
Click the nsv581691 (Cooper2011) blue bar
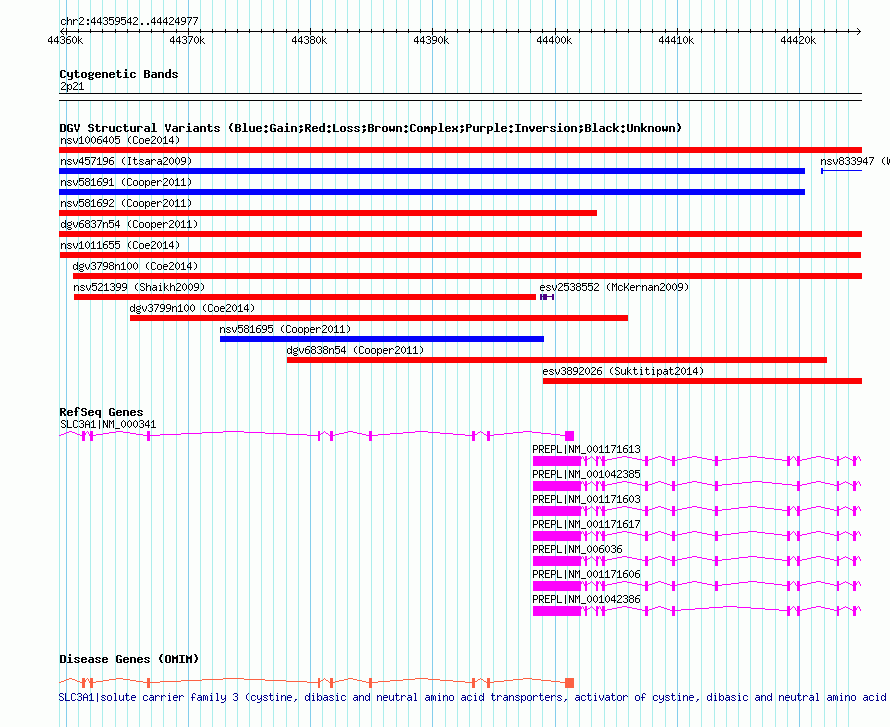(x=432, y=192)
